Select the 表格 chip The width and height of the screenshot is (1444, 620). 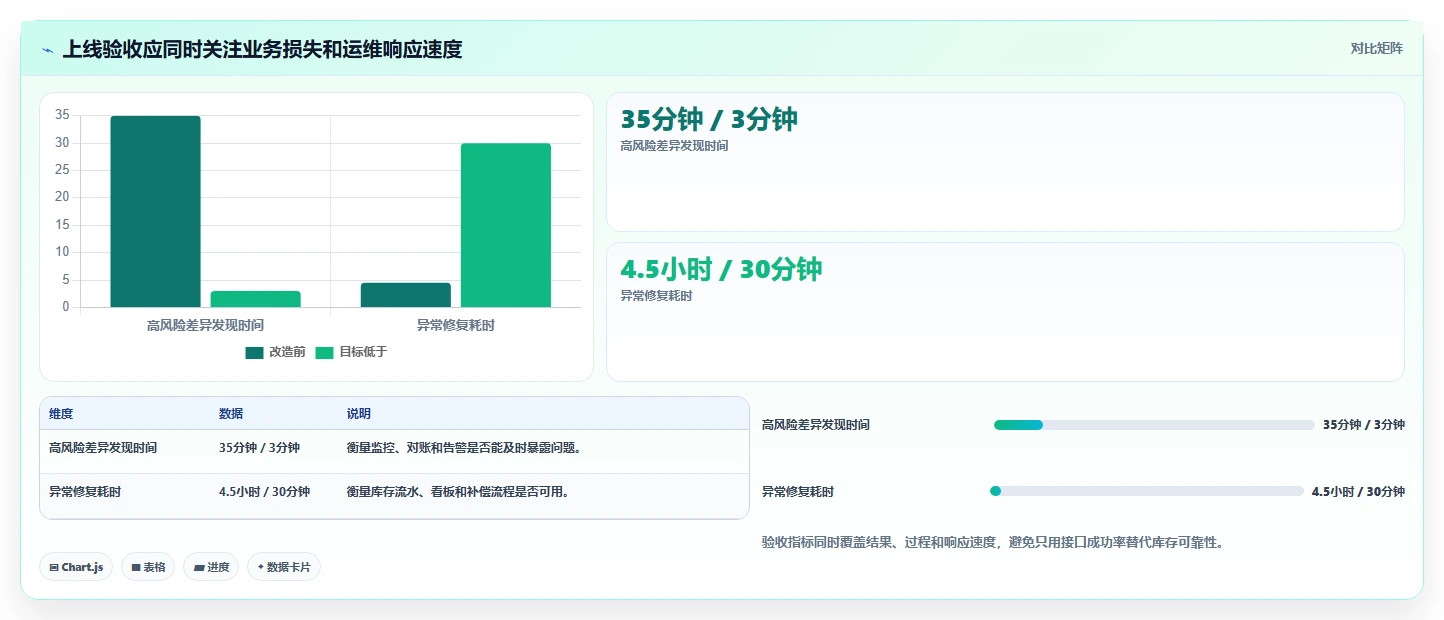point(148,567)
